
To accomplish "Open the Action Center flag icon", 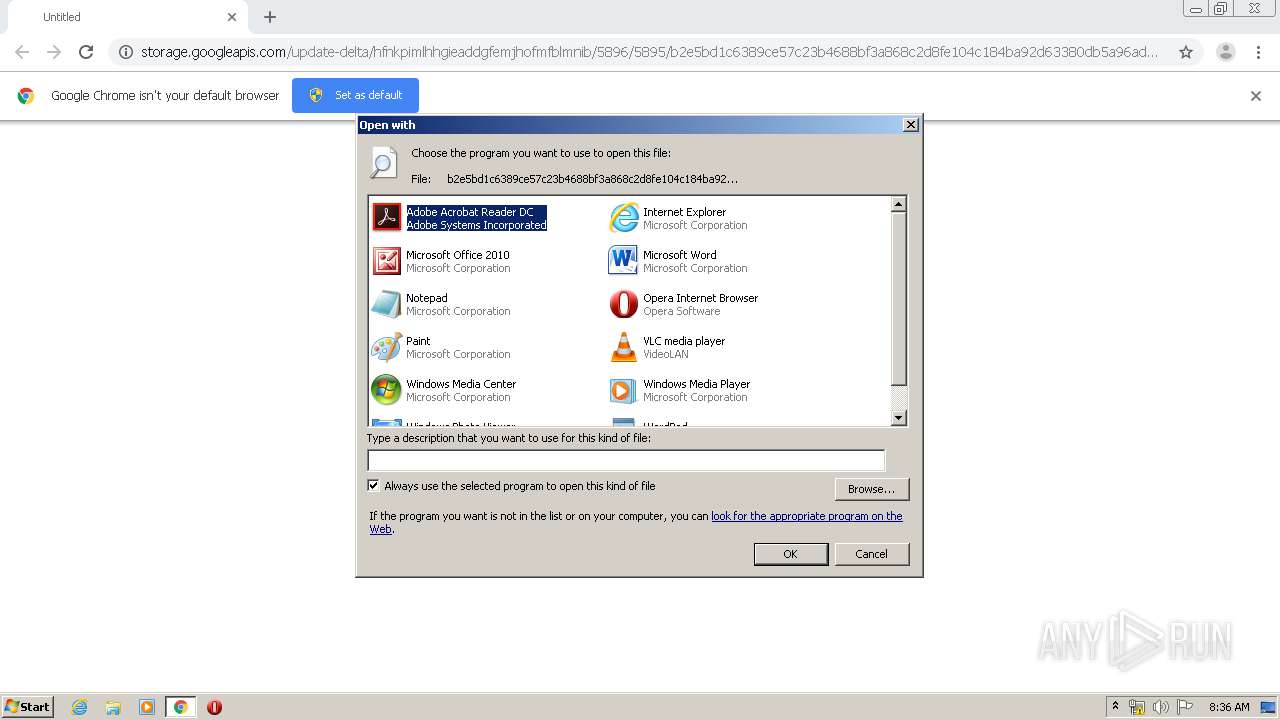I will pos(1185,707).
